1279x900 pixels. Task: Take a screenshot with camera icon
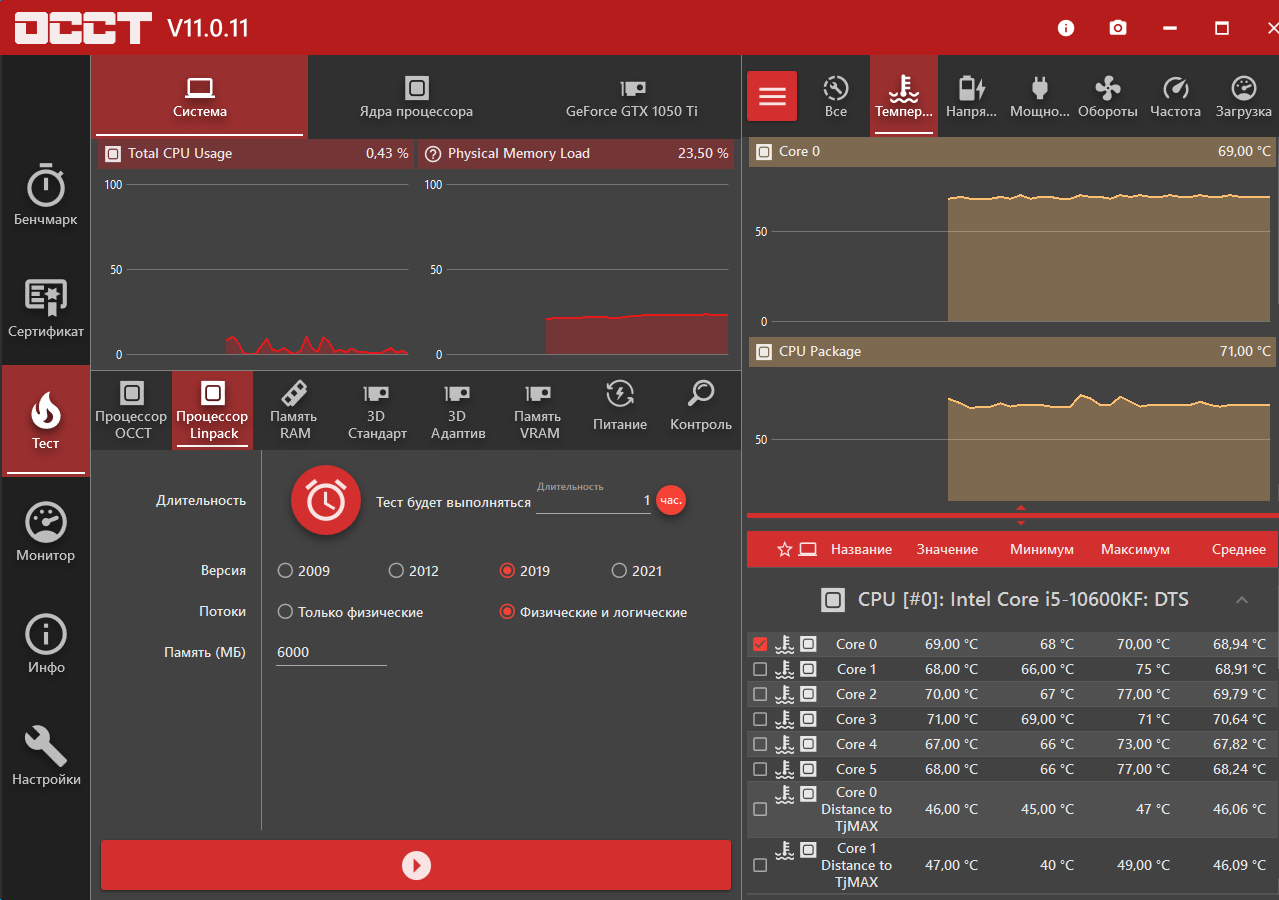coord(1118,28)
